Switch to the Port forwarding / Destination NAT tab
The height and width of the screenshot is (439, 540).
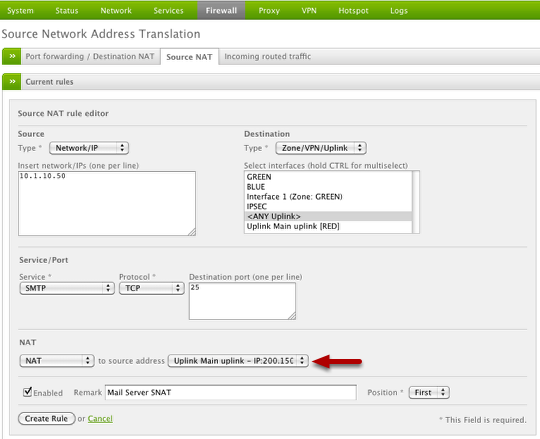(x=90, y=56)
